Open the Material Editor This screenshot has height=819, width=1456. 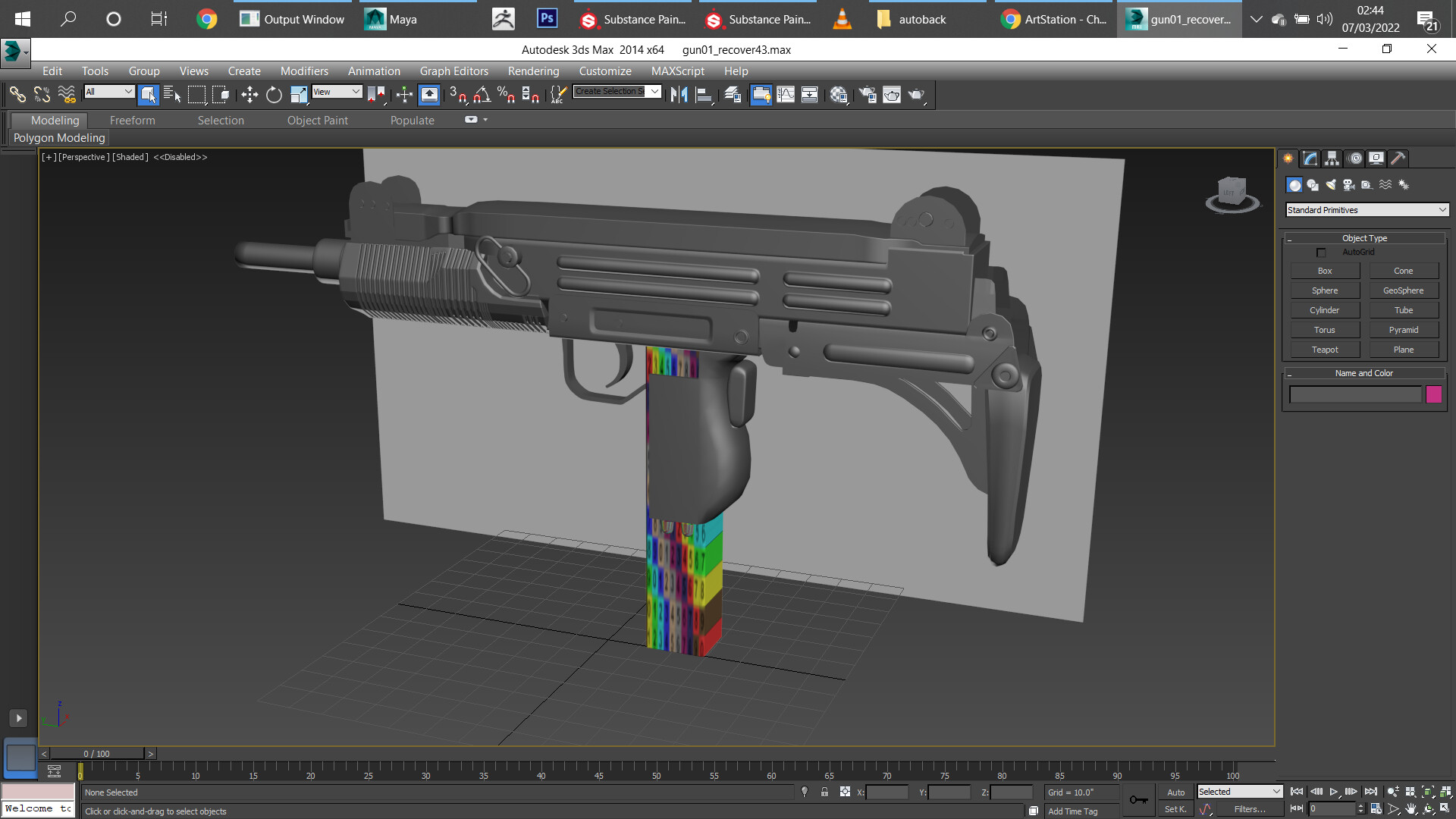pos(837,95)
